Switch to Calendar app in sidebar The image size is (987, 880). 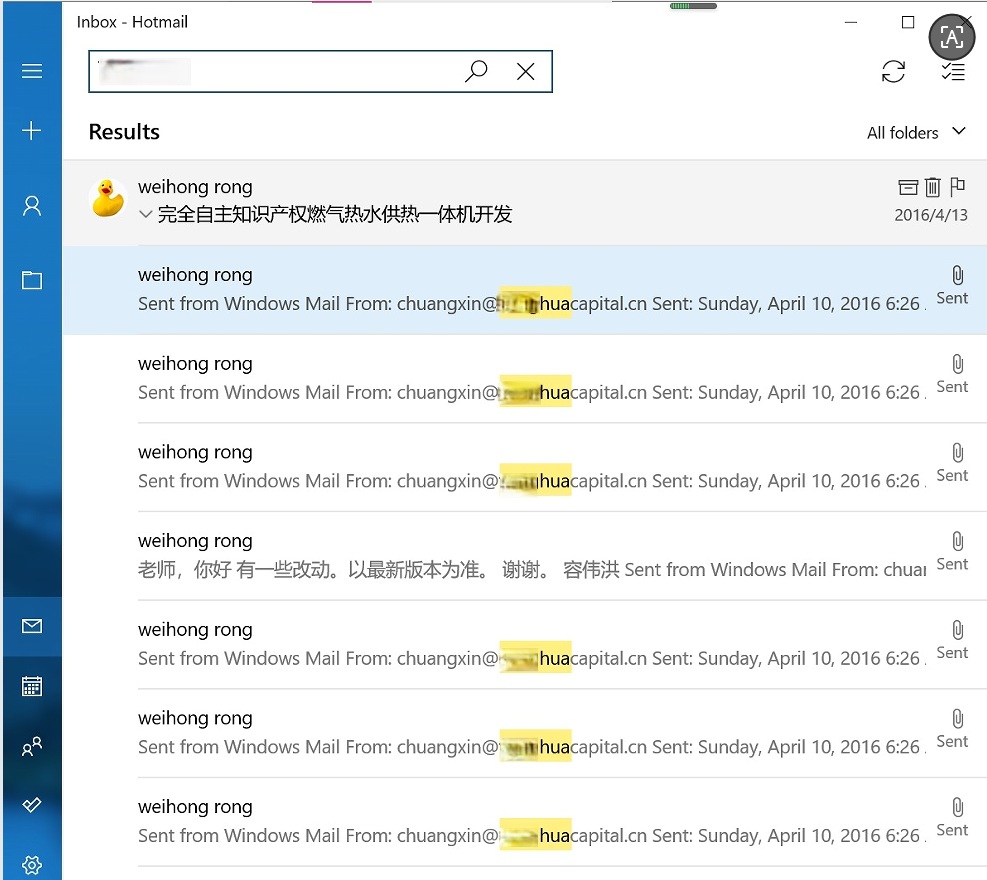(32, 686)
